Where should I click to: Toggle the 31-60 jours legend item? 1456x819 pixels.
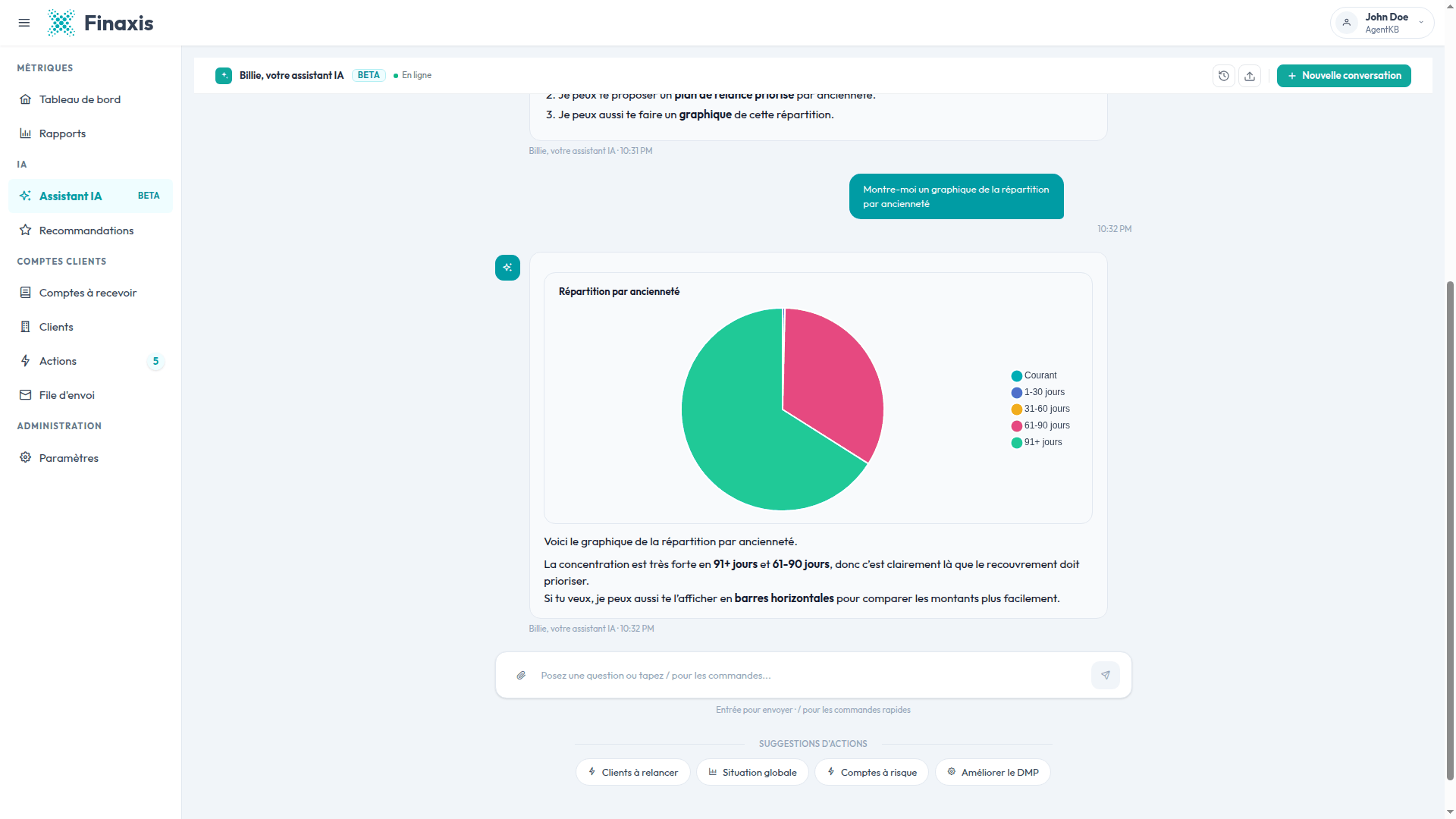pos(1040,409)
